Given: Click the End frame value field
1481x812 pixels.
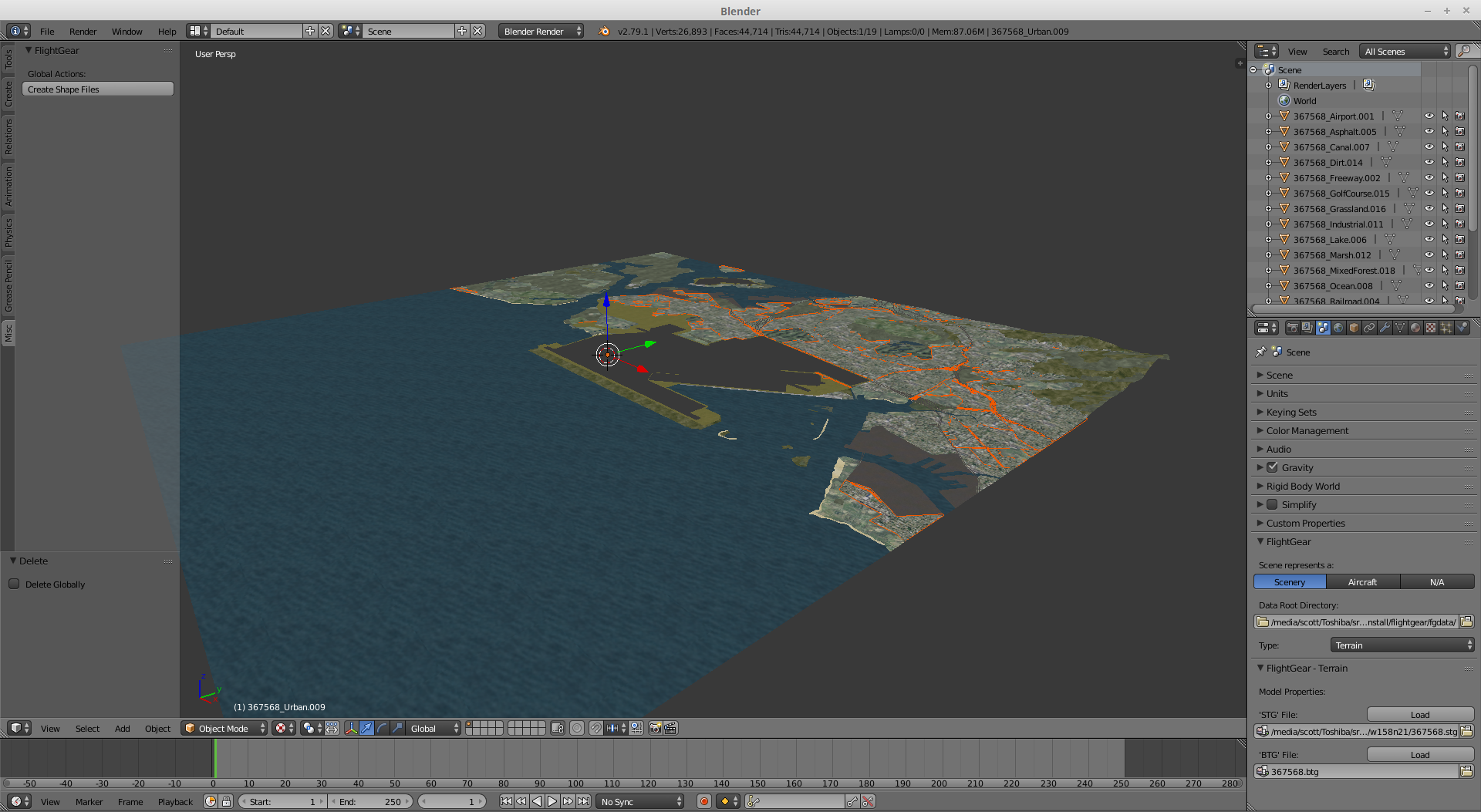Looking at the screenshot, I should pyautogui.click(x=370, y=801).
